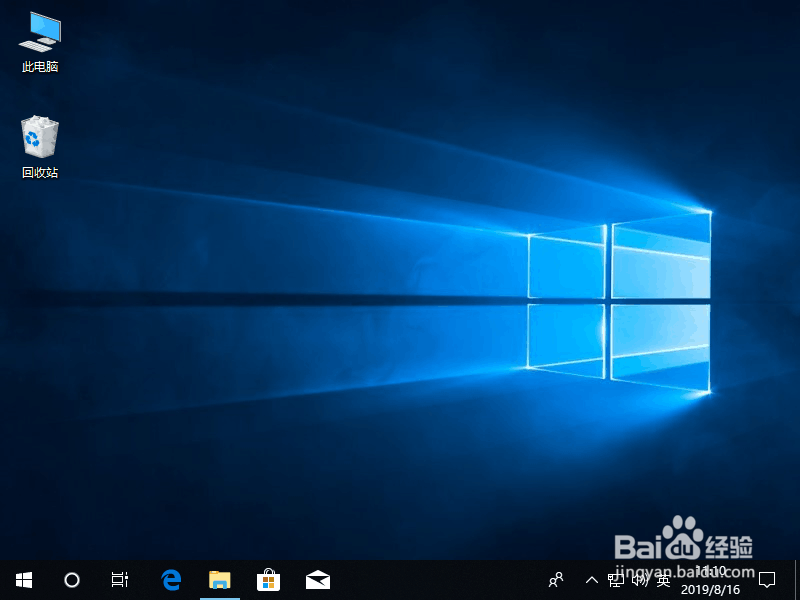800x600 pixels.
Task: Open Task View on the taskbar
Action: coord(120,580)
